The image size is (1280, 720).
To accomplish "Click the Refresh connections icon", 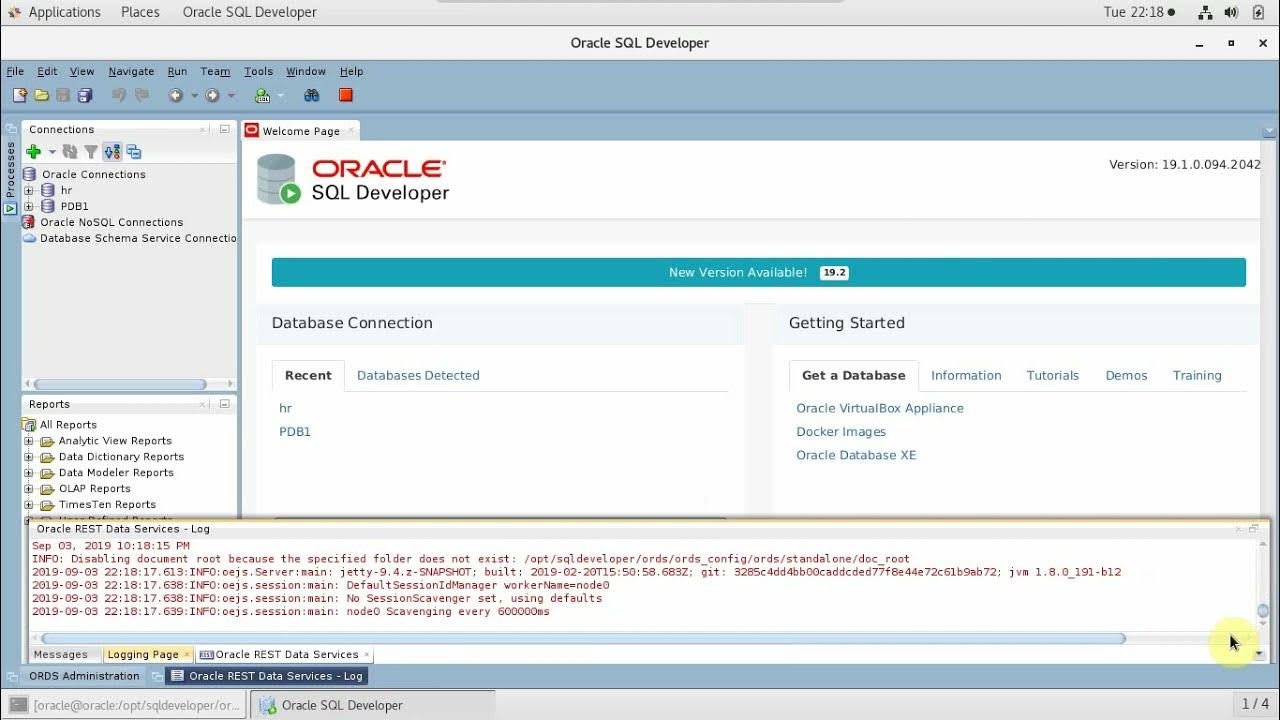I will [x=70, y=152].
